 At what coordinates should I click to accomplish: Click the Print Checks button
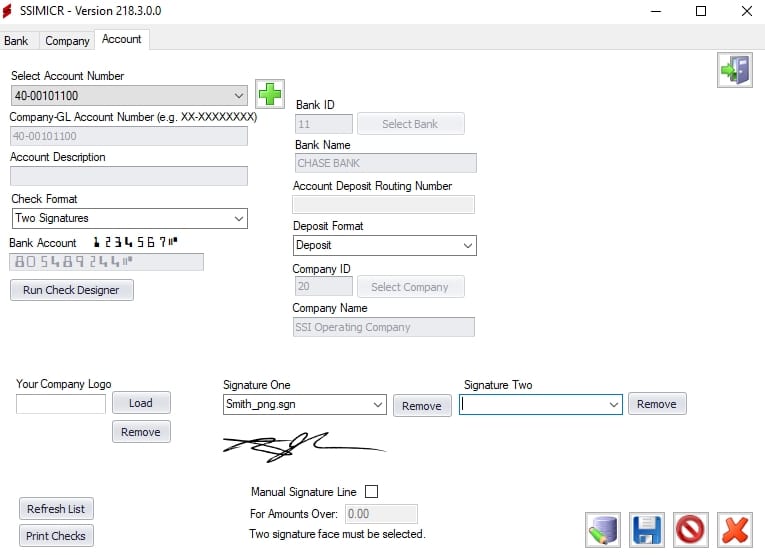click(x=56, y=536)
